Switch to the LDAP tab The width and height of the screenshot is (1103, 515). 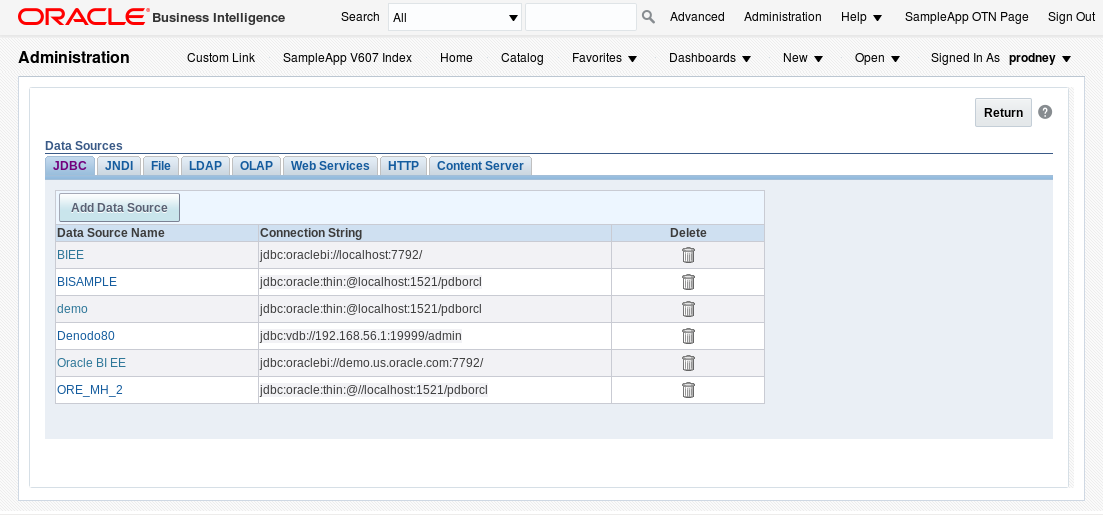(x=205, y=166)
